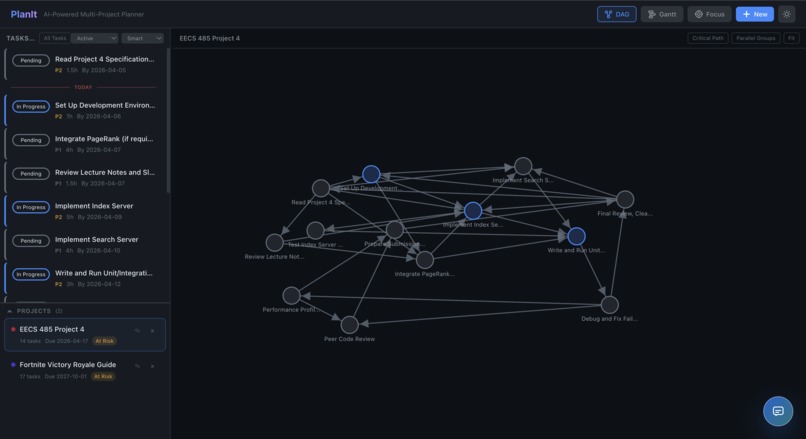Open the Focus view
Screen dimensions: 806x439
click(x=709, y=14)
